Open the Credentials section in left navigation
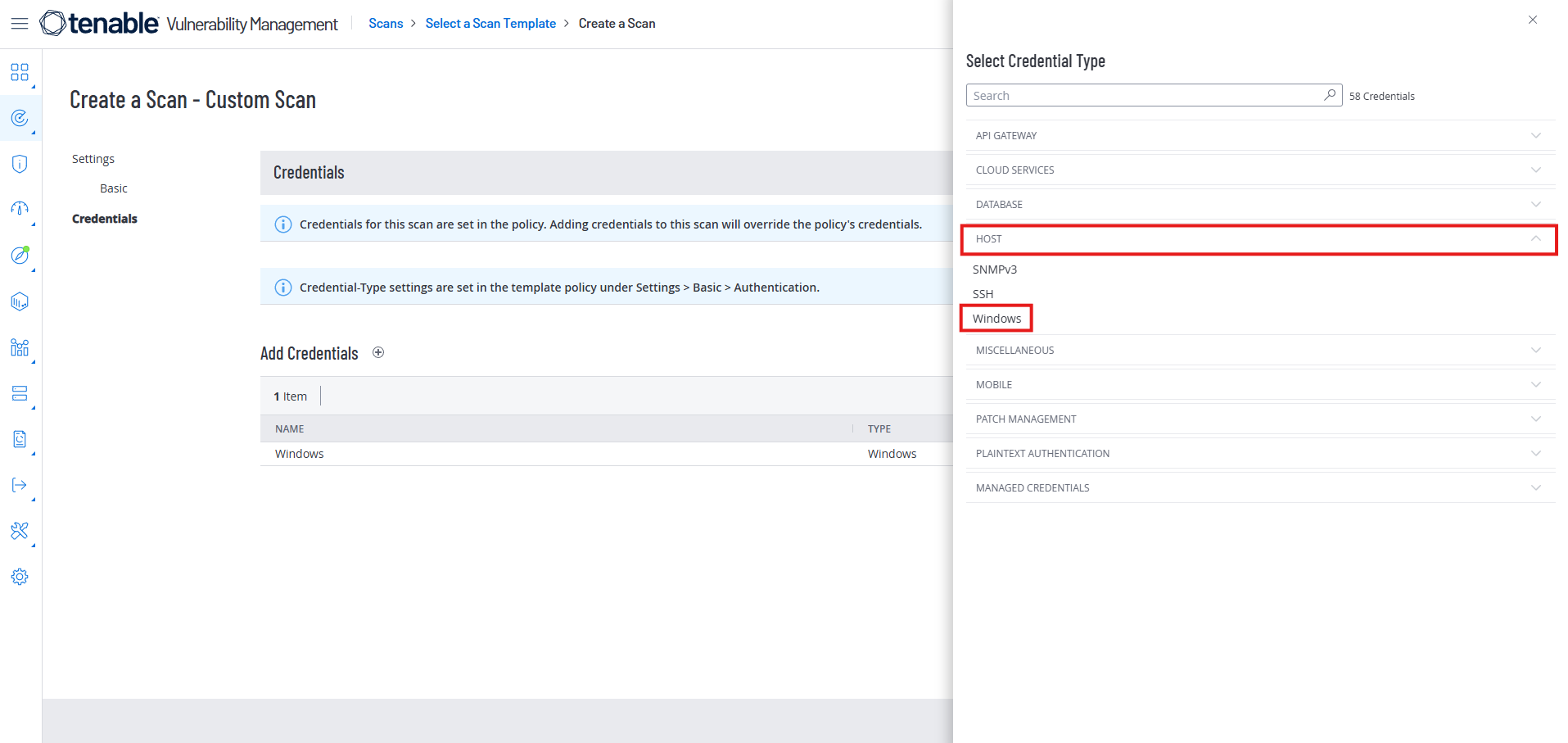 point(105,219)
